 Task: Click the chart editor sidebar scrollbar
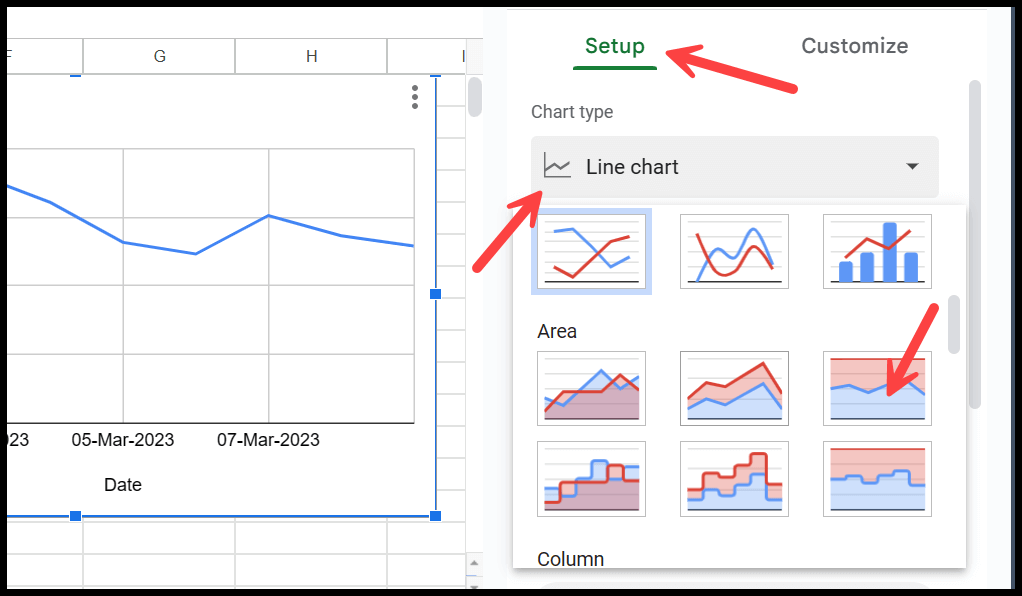point(974,245)
